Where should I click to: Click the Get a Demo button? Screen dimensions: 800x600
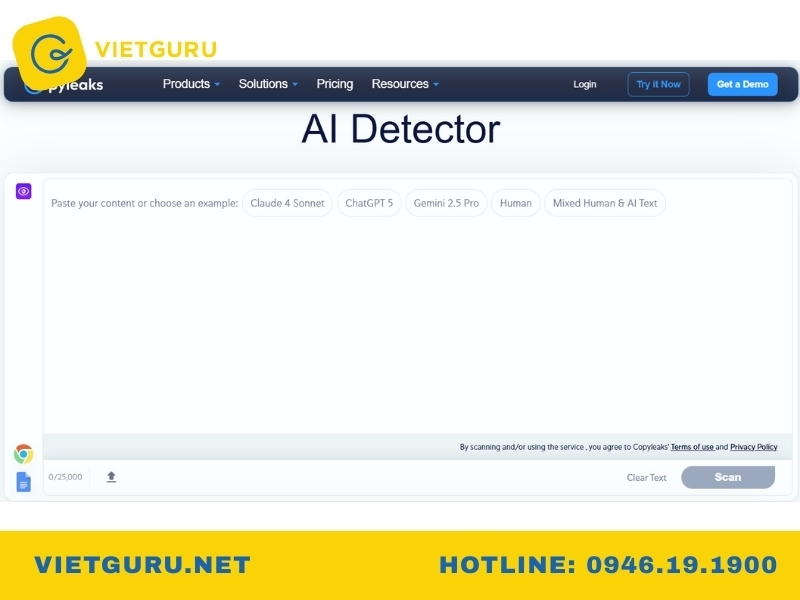coord(742,84)
